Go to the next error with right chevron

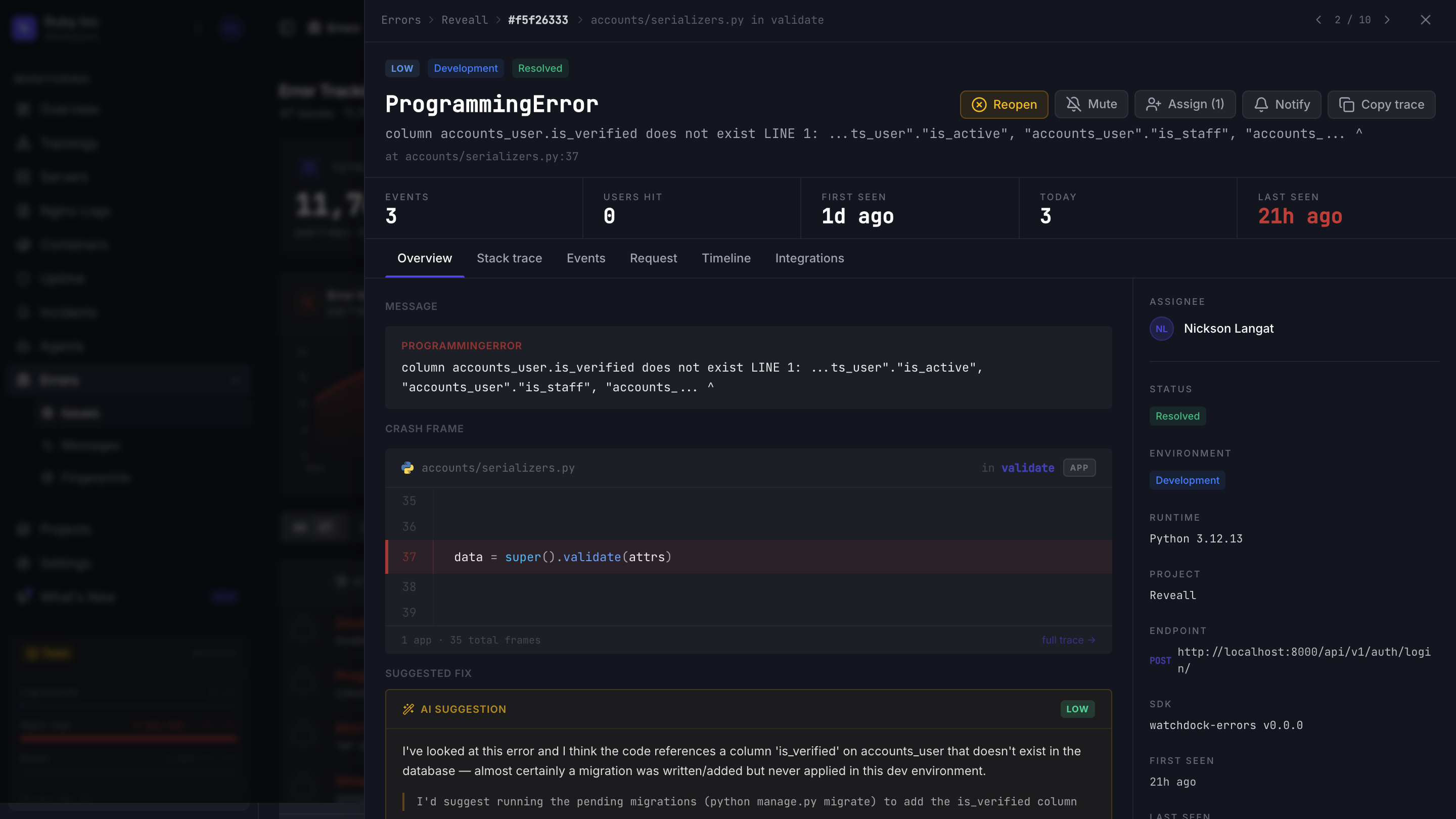click(x=1387, y=20)
